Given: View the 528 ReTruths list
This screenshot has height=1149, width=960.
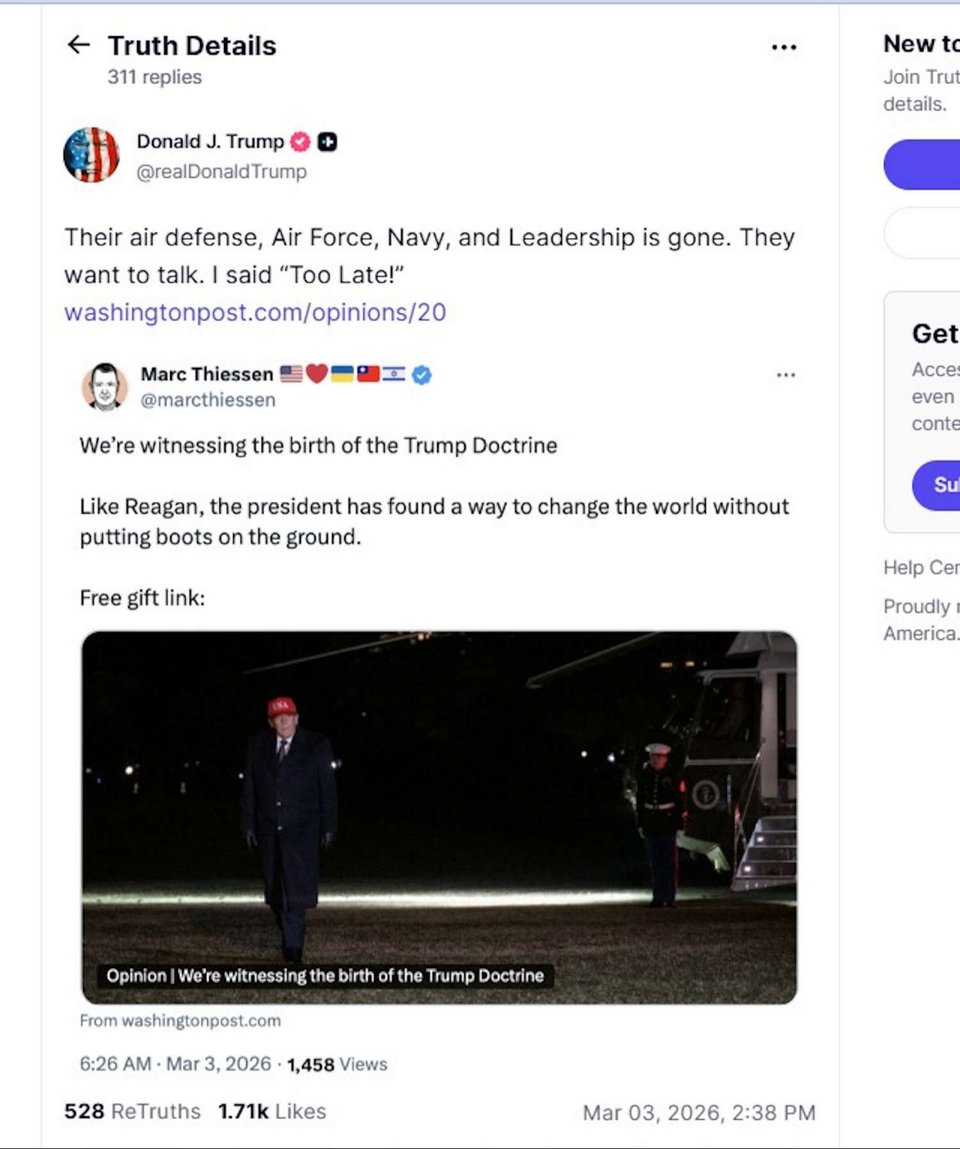Looking at the screenshot, I should [132, 1111].
